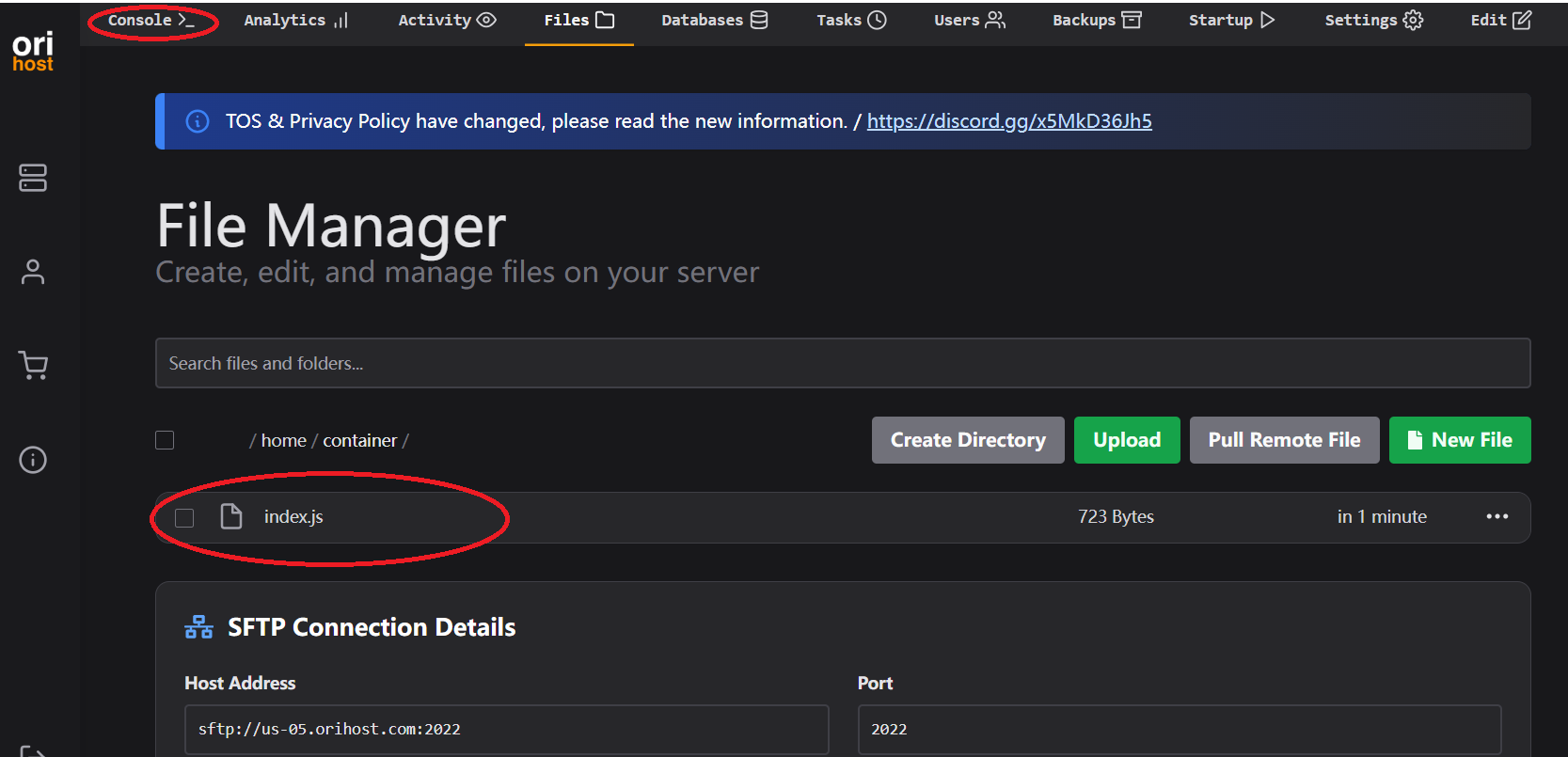Screen dimensions: 1568x757
Task: Open the Databases tab
Action: point(714,21)
